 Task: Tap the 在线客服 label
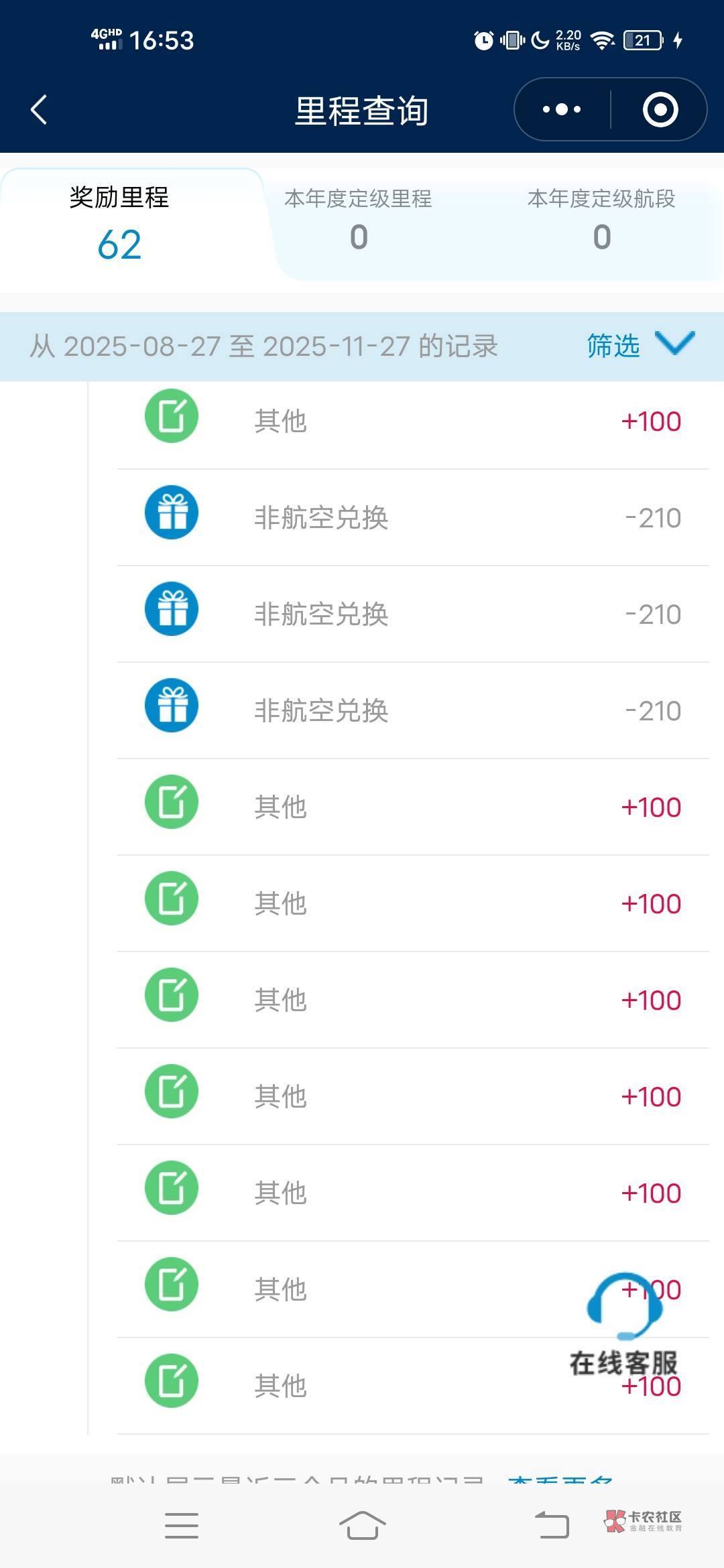623,1363
